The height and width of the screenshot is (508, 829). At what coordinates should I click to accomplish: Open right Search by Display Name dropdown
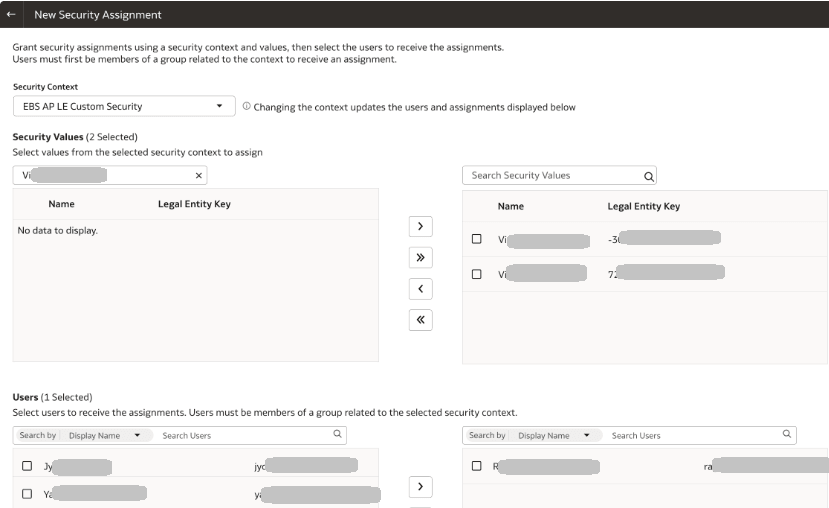tap(554, 436)
